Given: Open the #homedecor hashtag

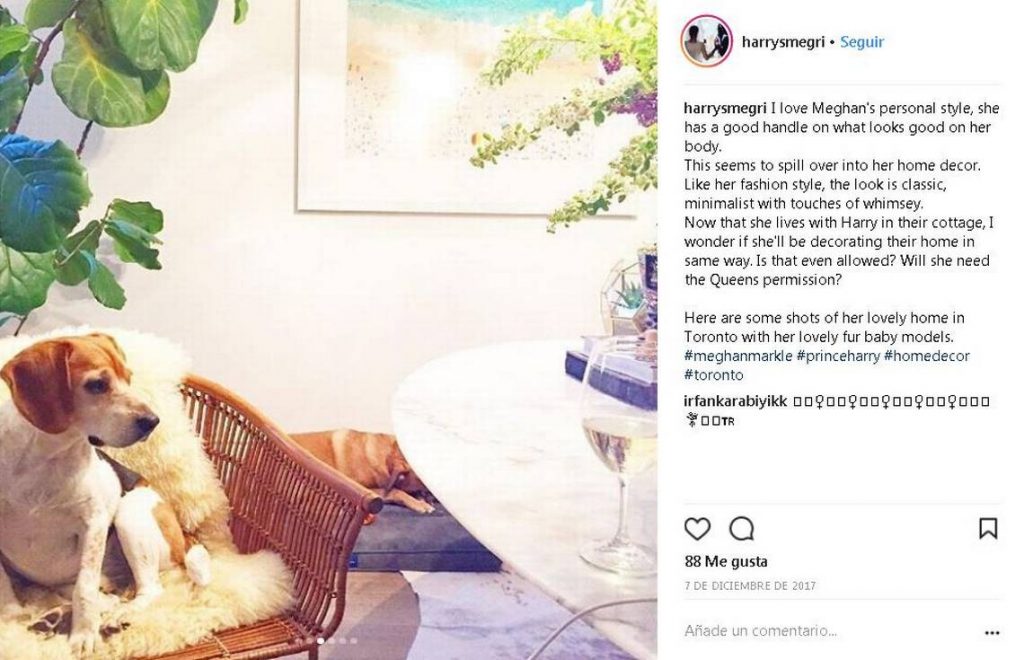Looking at the screenshot, I should point(926,356).
